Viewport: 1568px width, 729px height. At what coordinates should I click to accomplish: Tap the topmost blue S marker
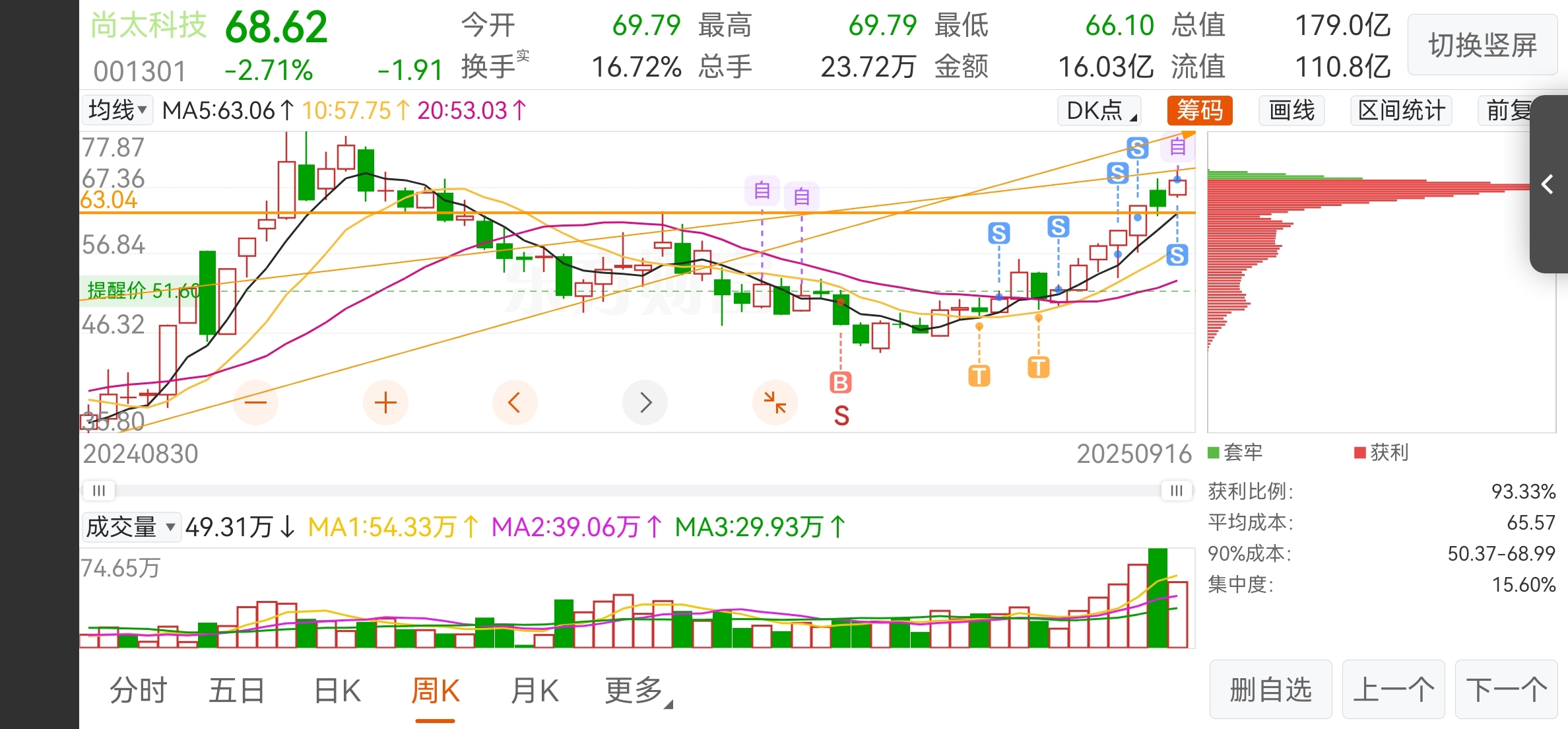point(1137,148)
